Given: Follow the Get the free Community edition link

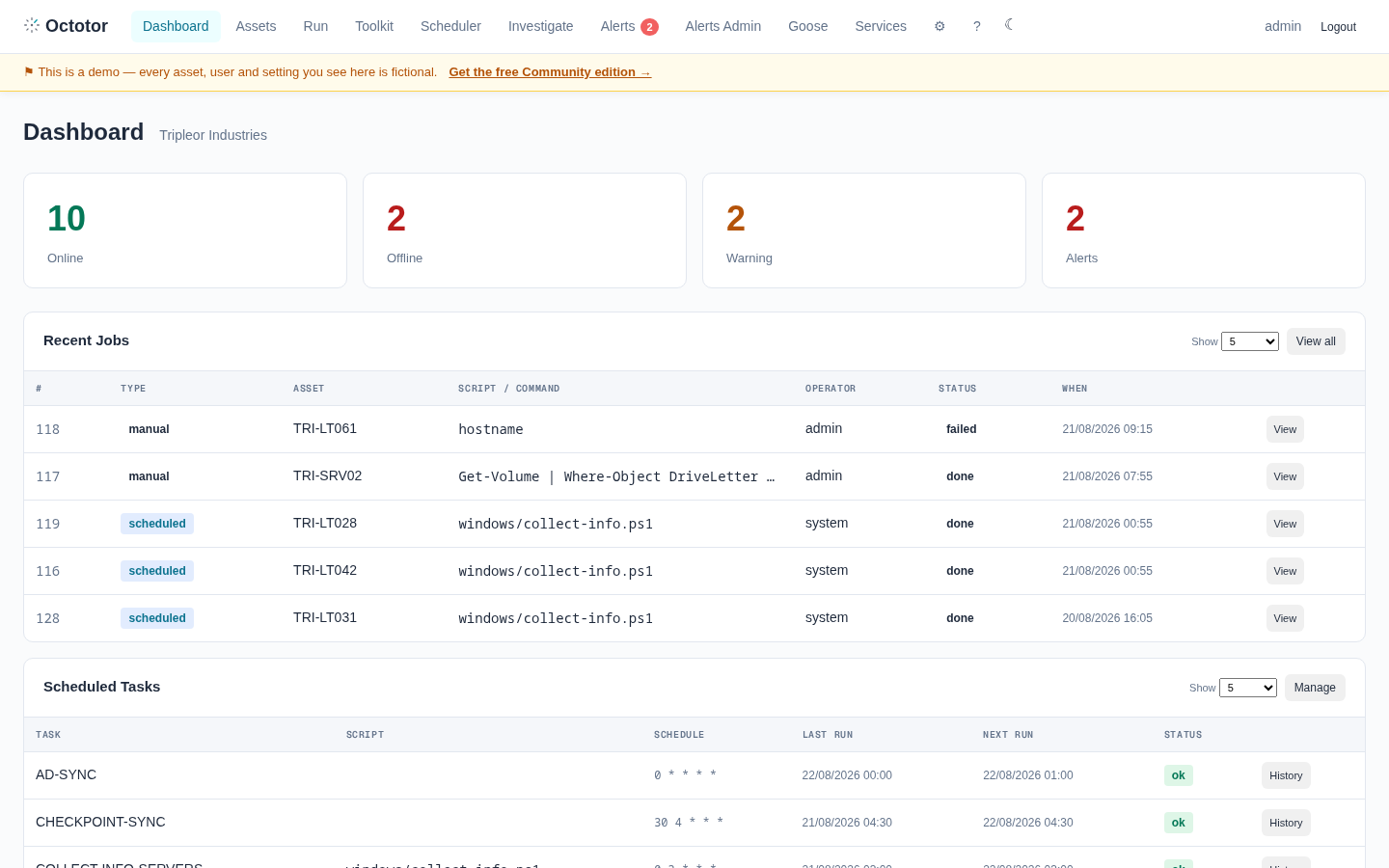Looking at the screenshot, I should pyautogui.click(x=550, y=72).
